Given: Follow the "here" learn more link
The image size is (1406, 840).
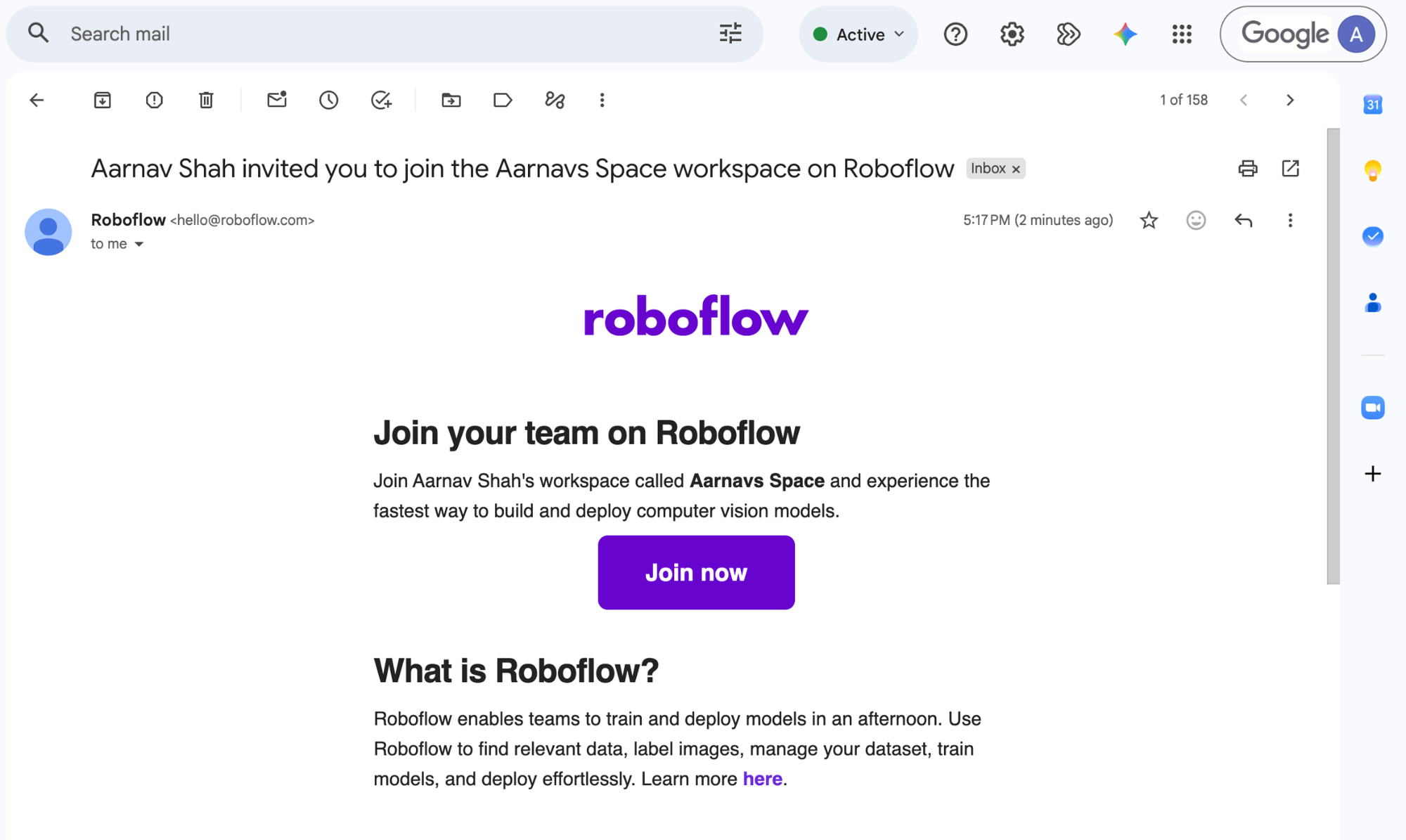Looking at the screenshot, I should [762, 779].
